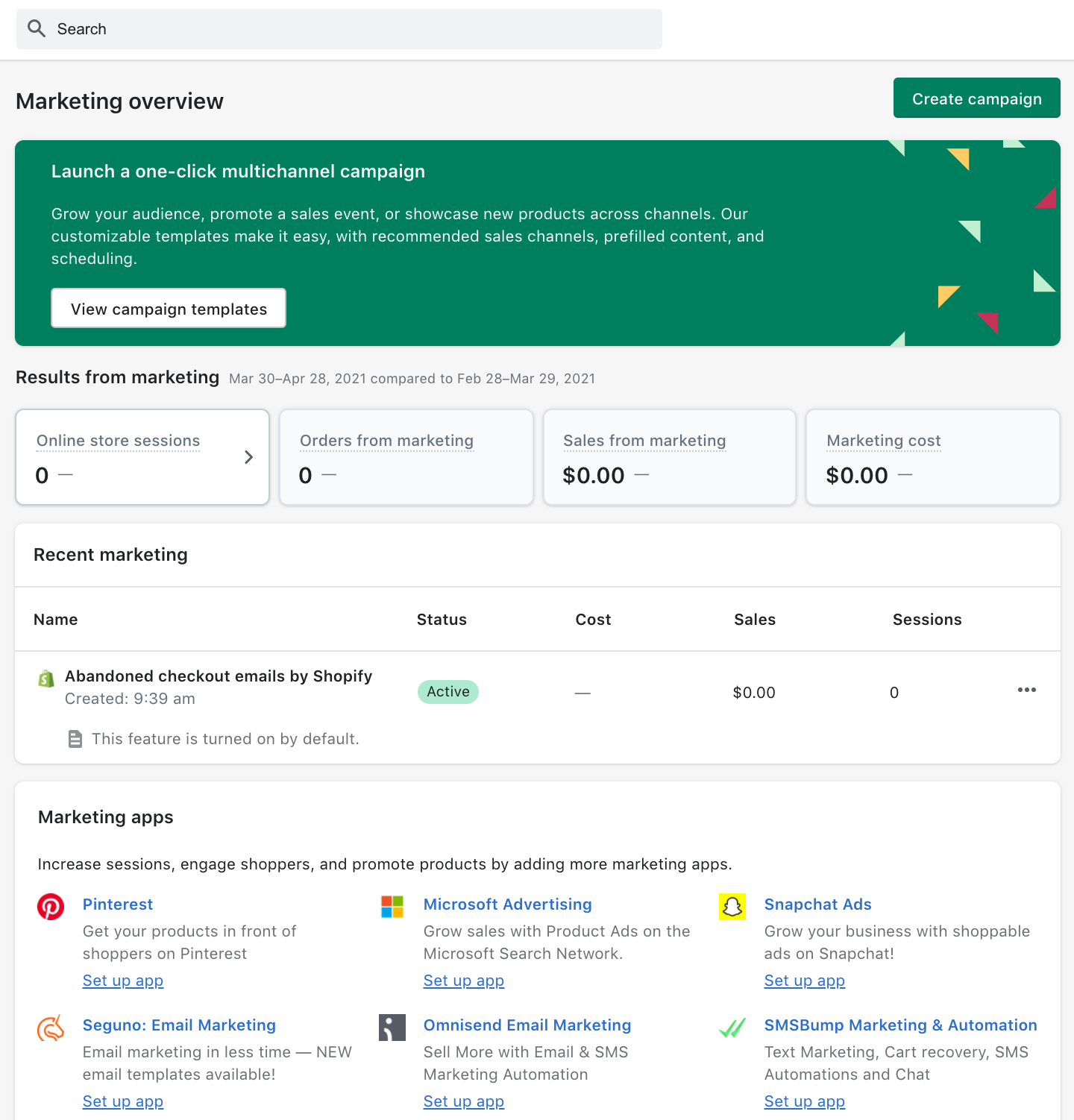Open View campaign templates

[x=169, y=309]
